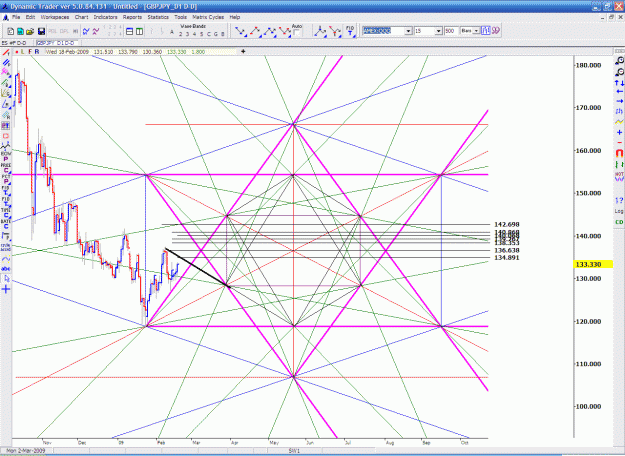
Task: Select the magenta fan lines tool
Action: (6, 72)
